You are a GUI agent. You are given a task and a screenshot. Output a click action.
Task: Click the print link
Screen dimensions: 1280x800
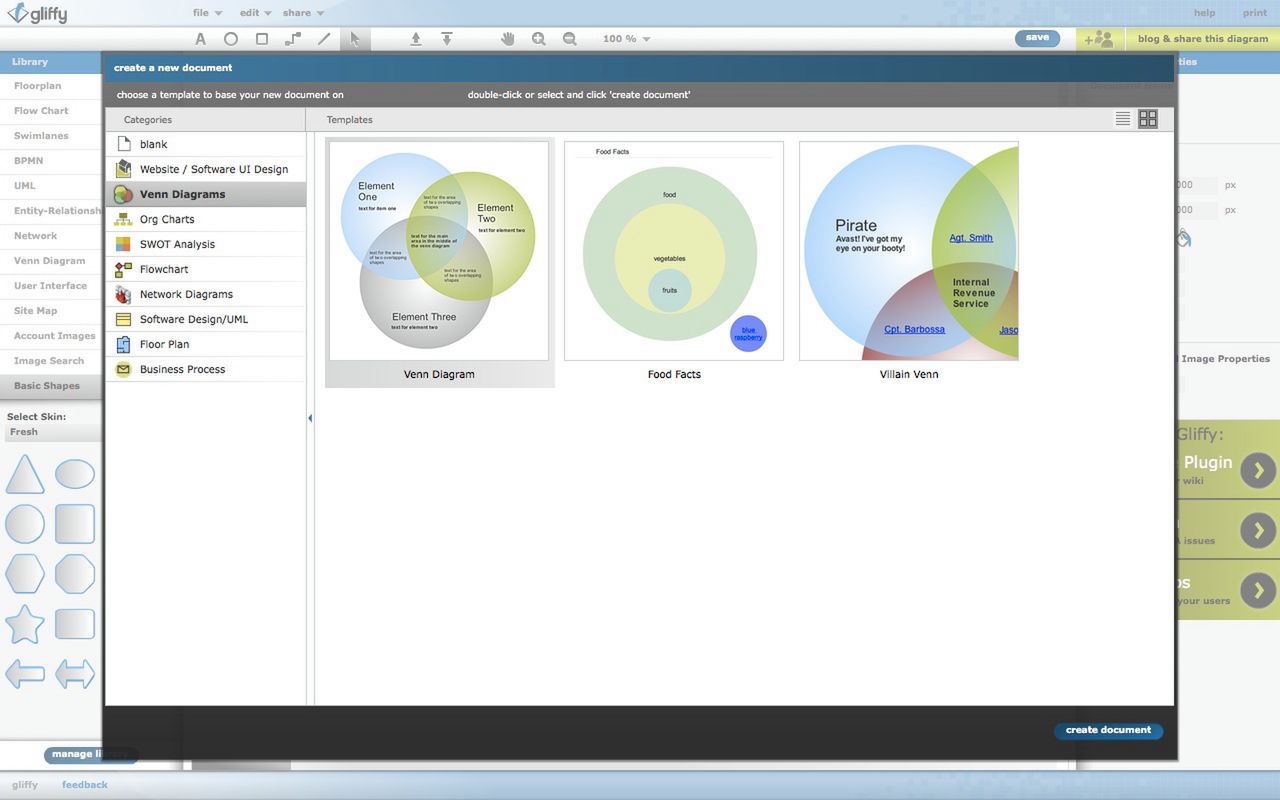pos(1255,13)
